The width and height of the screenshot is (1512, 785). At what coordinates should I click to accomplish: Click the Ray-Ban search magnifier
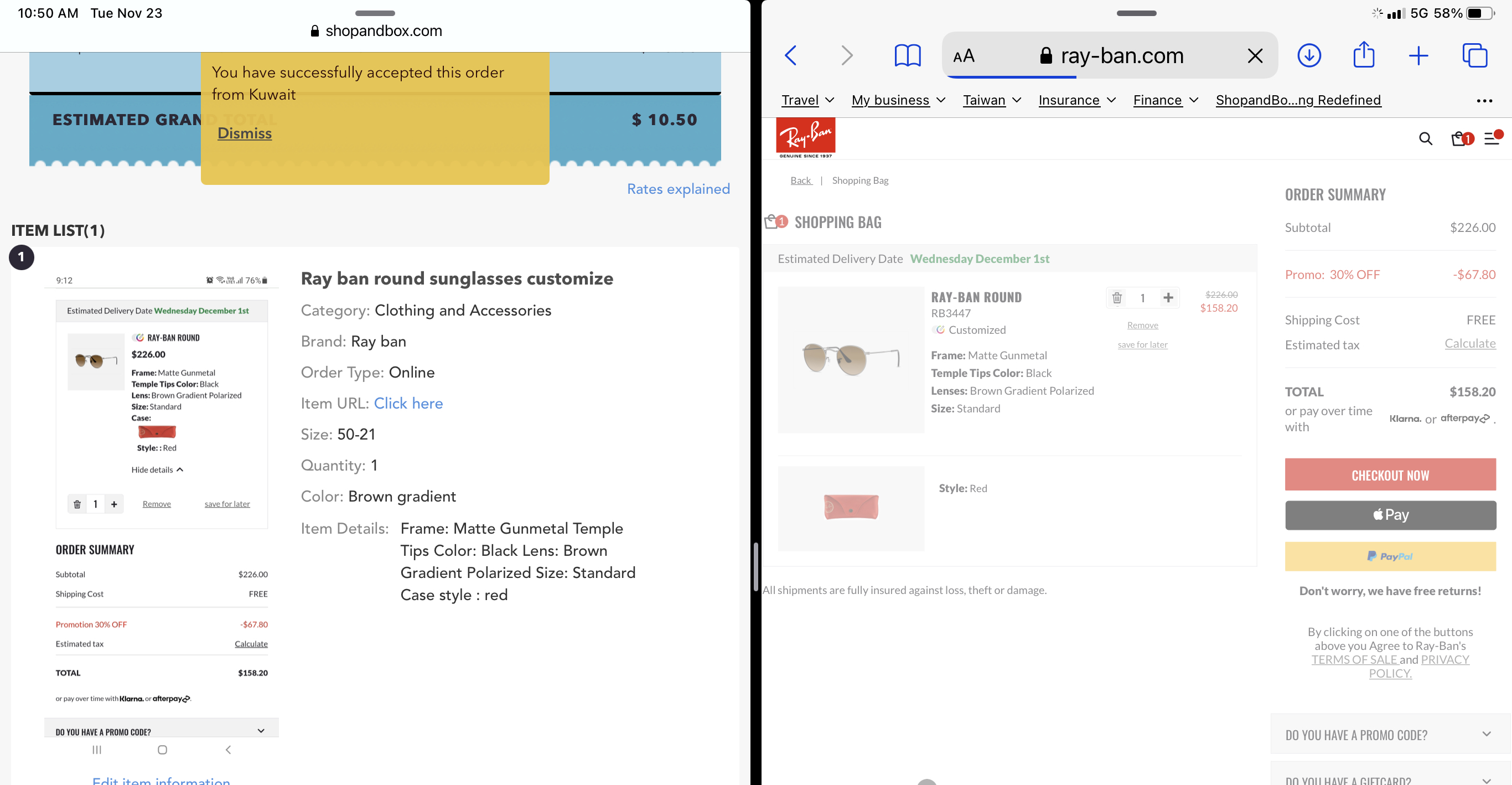click(x=1425, y=138)
